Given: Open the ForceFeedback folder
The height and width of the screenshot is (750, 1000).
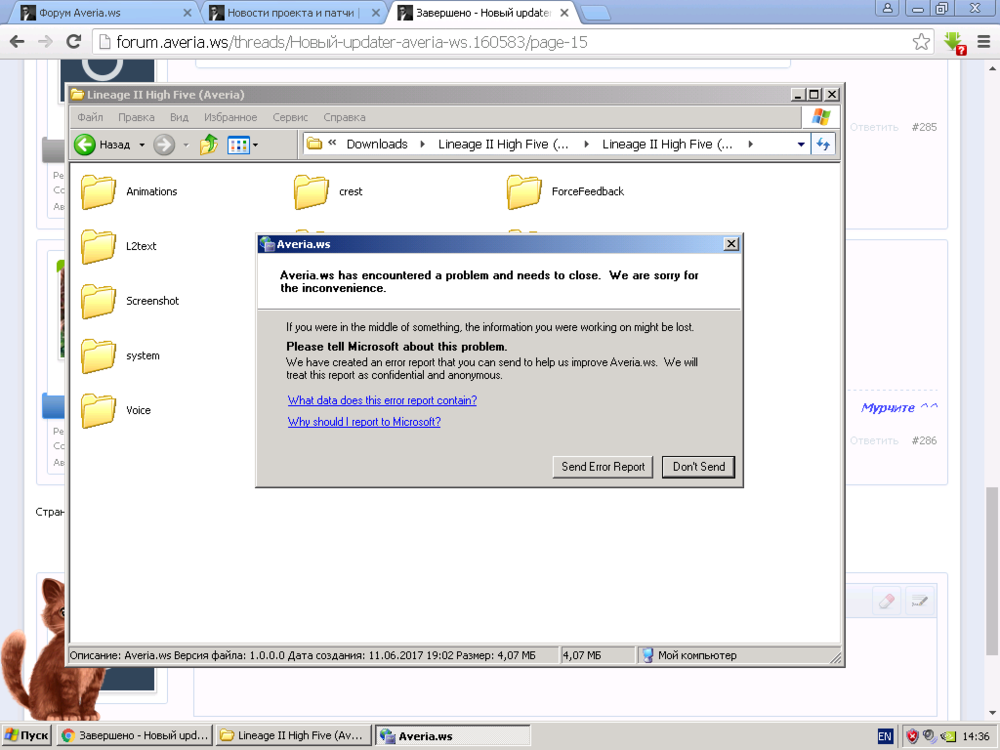Looking at the screenshot, I should 525,192.
